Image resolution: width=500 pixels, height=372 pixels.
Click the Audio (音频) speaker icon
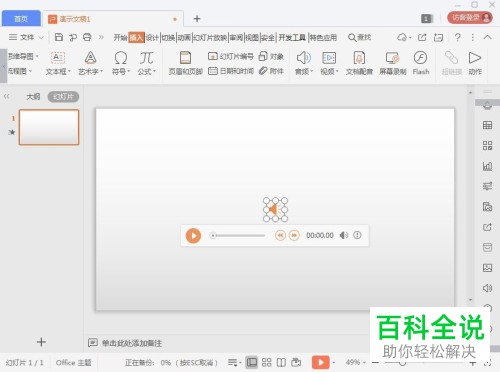click(303, 58)
